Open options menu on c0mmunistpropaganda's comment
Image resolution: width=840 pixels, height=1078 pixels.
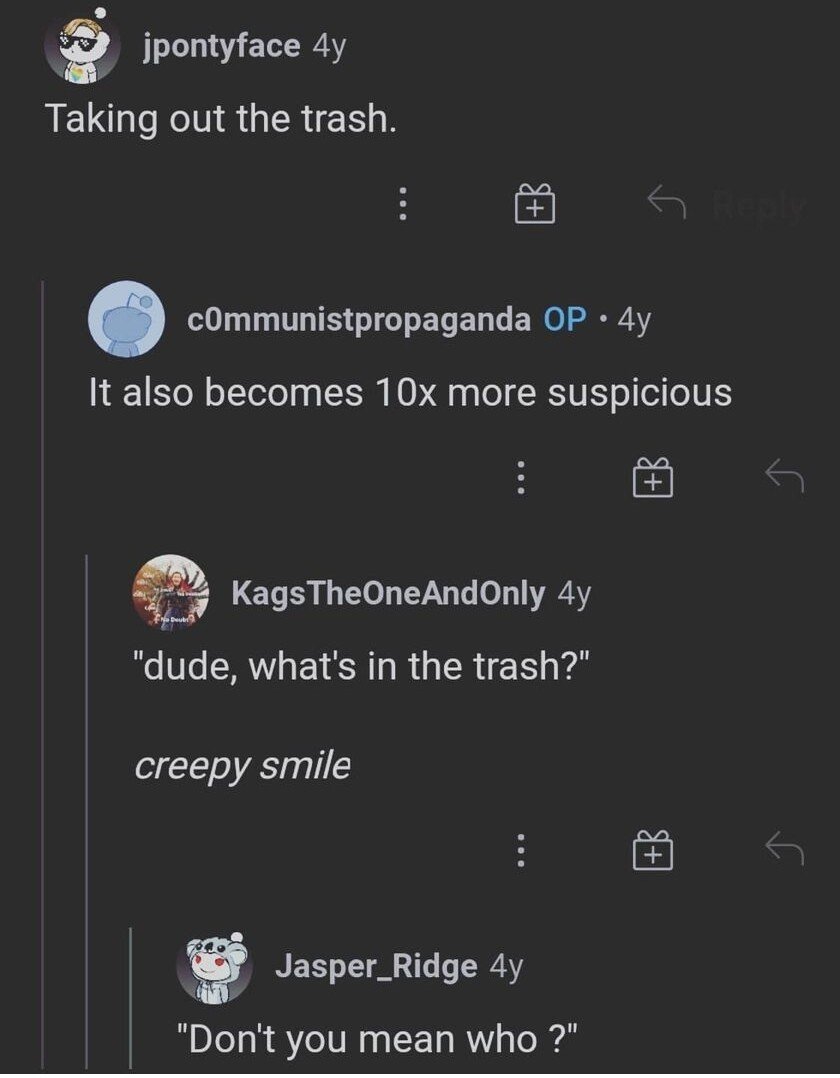(x=519, y=479)
